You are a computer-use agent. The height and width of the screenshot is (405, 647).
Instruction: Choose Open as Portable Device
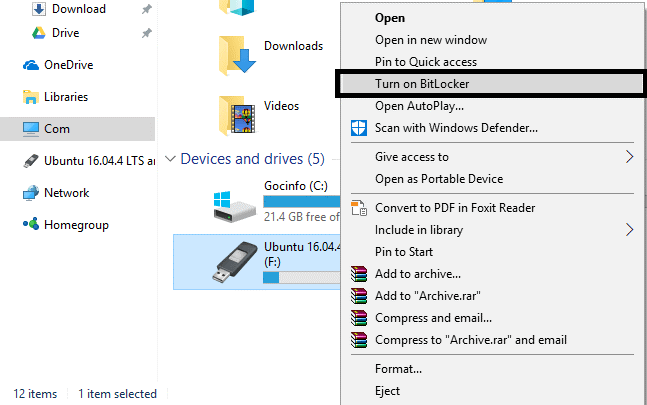tap(438, 179)
